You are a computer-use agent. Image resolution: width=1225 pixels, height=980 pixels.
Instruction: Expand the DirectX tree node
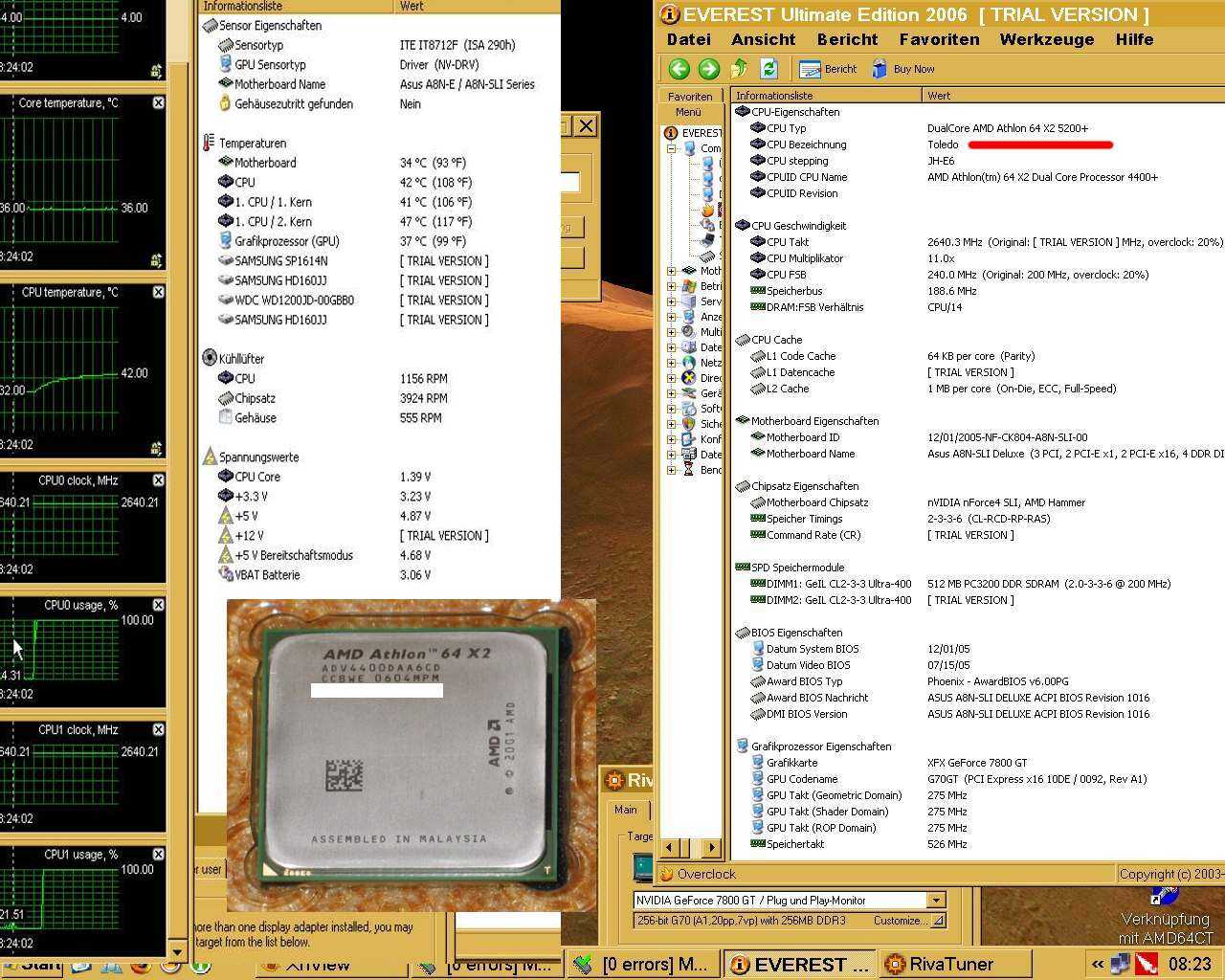point(672,378)
